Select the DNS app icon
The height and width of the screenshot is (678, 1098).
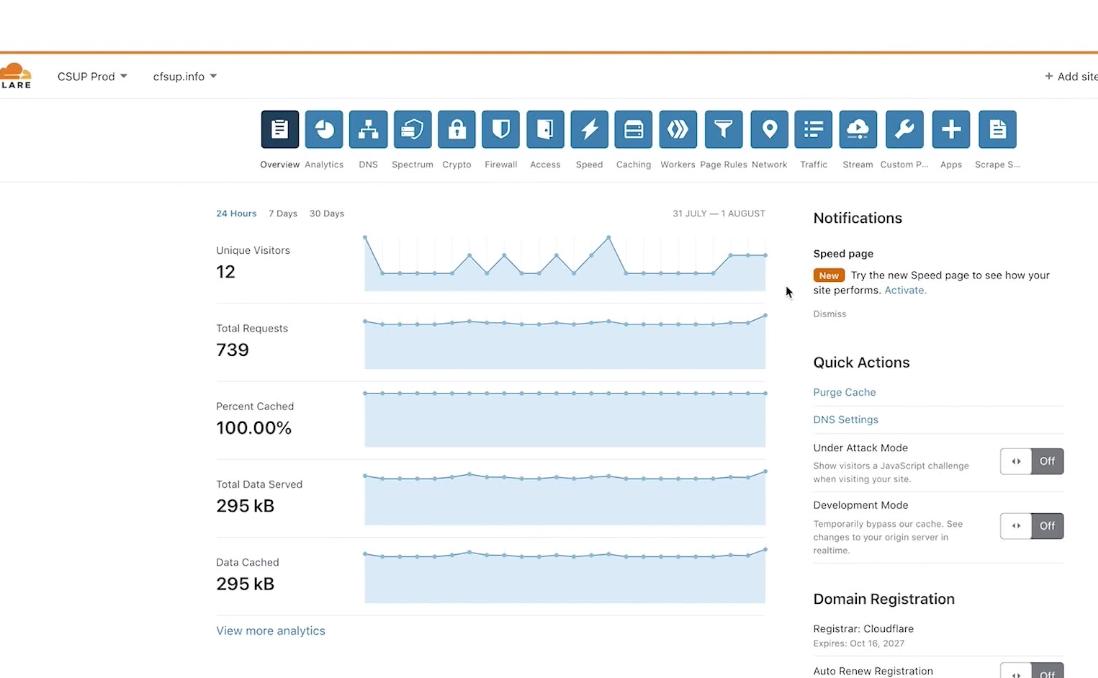coord(368,128)
